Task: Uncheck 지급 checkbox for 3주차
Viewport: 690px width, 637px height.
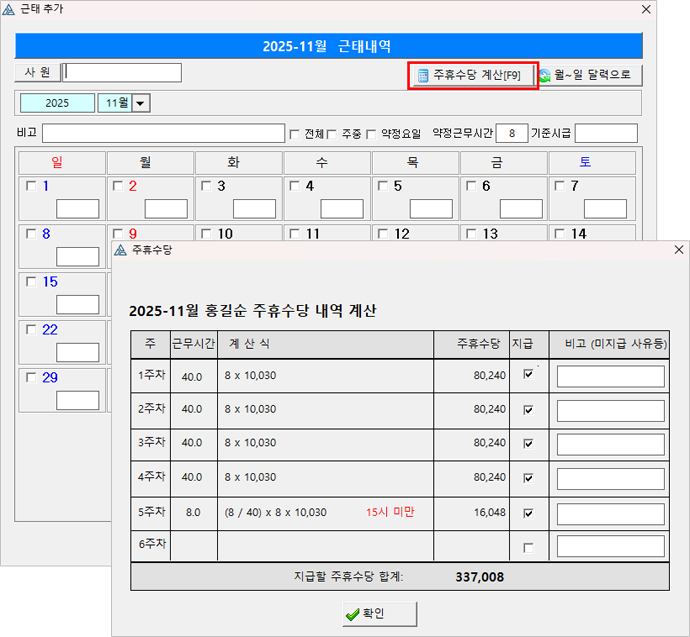Action: [x=528, y=443]
